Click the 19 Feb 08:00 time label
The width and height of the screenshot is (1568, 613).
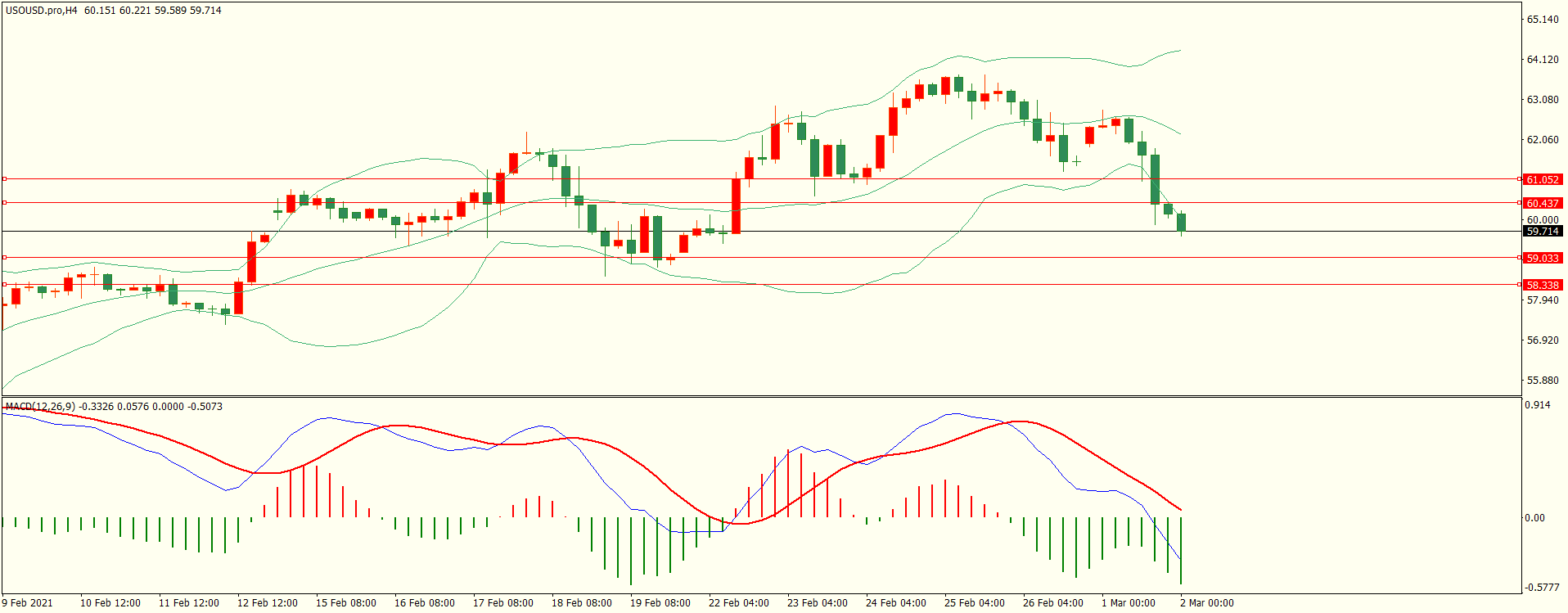pyautogui.click(x=660, y=603)
